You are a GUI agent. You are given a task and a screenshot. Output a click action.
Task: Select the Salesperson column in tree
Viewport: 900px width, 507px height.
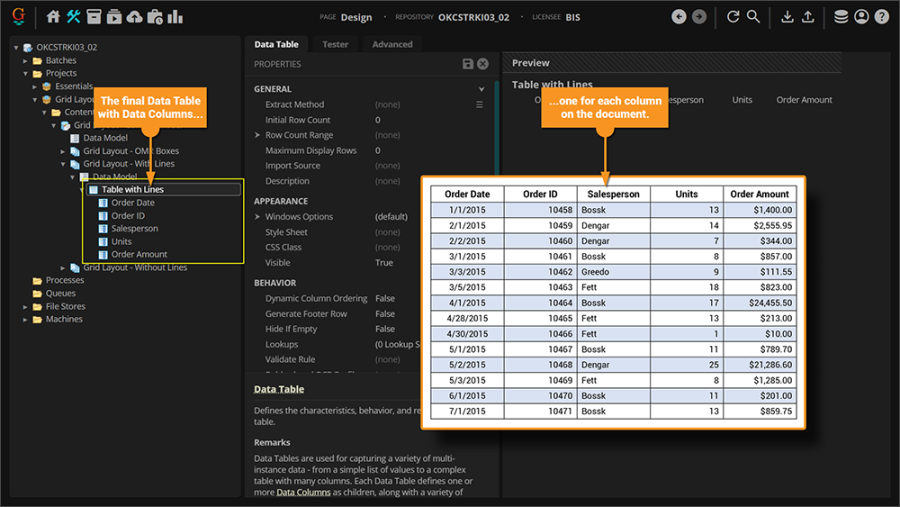[134, 229]
